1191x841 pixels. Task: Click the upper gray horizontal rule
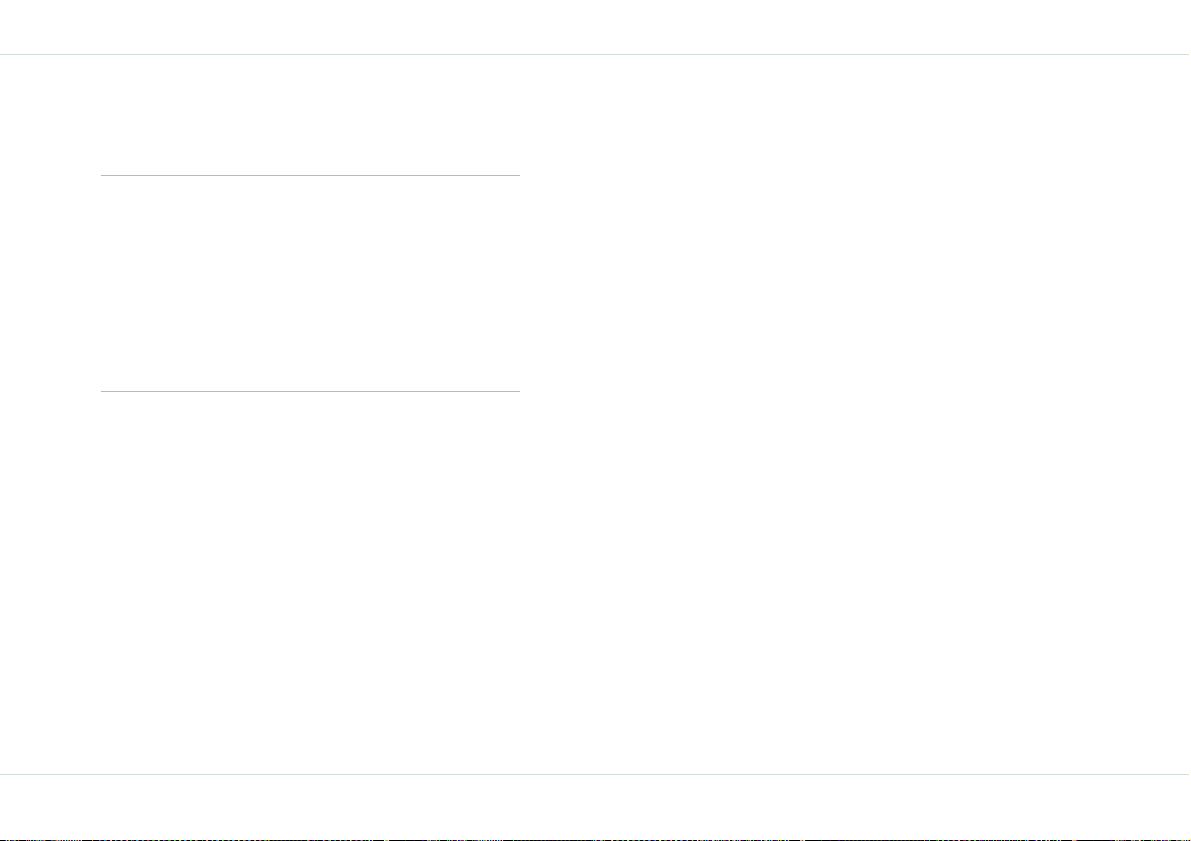pyautogui.click(x=310, y=175)
